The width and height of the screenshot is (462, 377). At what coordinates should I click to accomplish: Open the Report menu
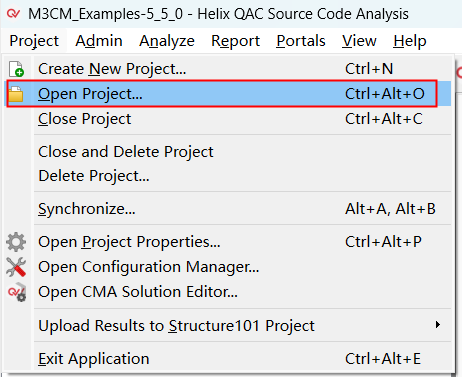pos(235,41)
